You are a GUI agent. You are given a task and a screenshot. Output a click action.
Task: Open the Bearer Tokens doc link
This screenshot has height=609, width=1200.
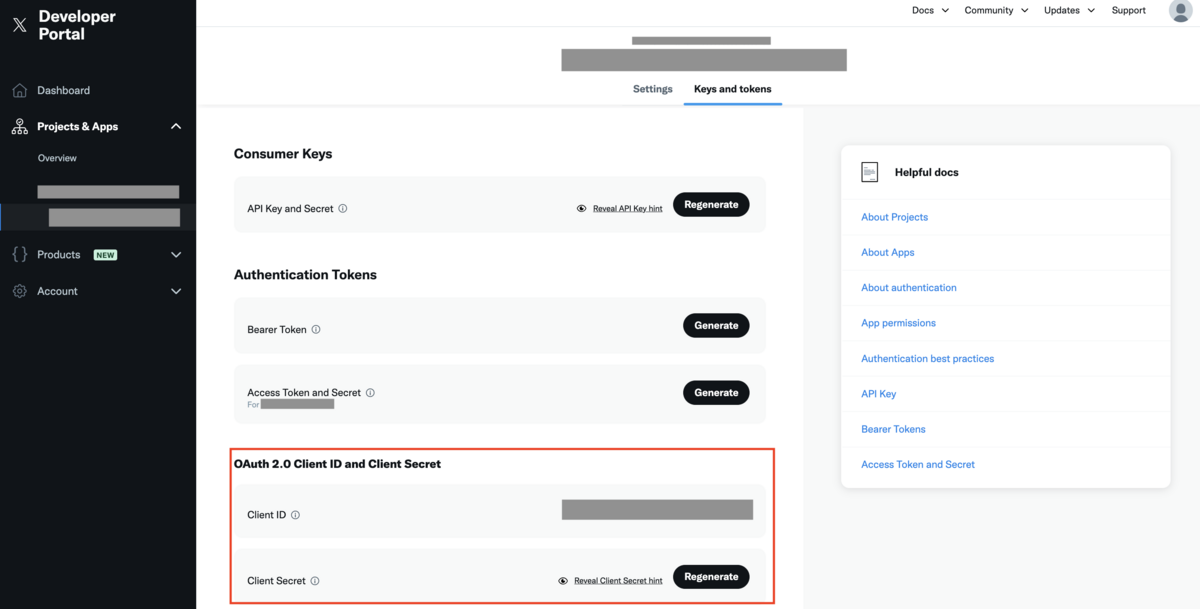(x=894, y=429)
